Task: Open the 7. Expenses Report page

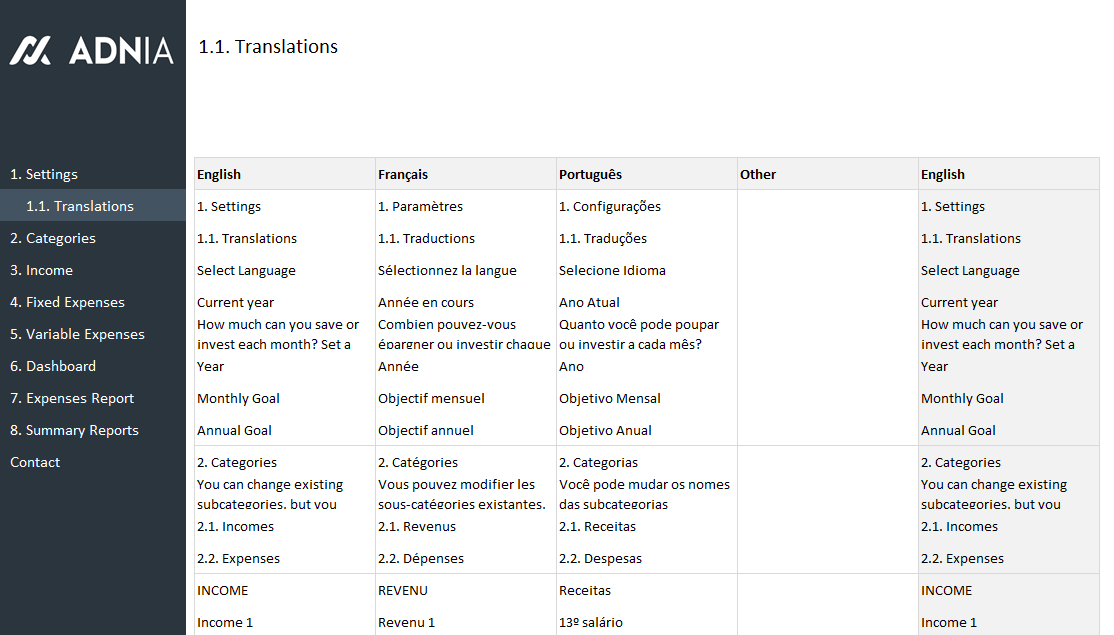Action: point(72,398)
